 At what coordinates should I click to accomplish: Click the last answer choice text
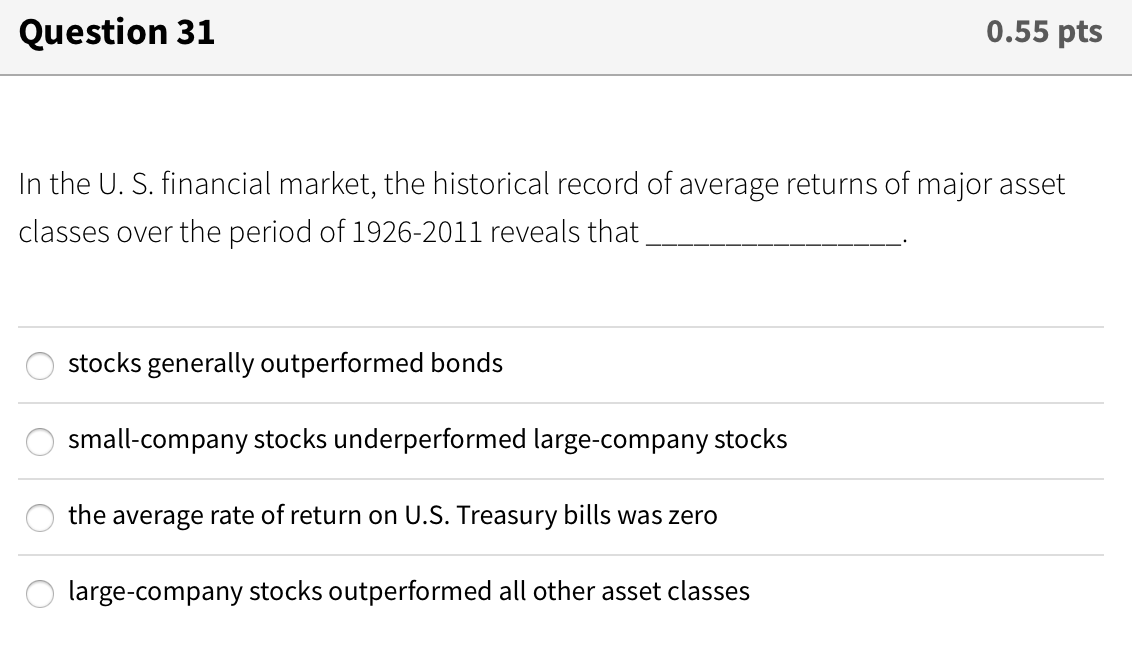[x=409, y=592]
